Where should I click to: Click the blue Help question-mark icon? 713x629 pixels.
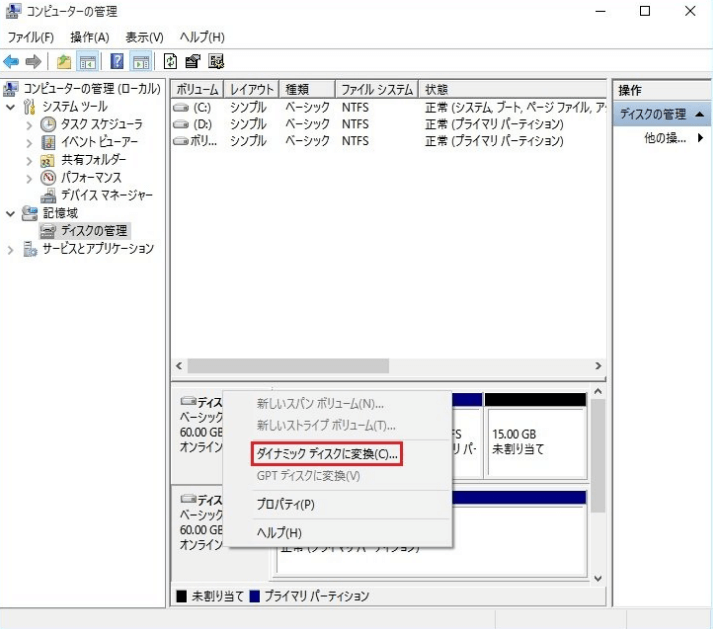tap(117, 61)
